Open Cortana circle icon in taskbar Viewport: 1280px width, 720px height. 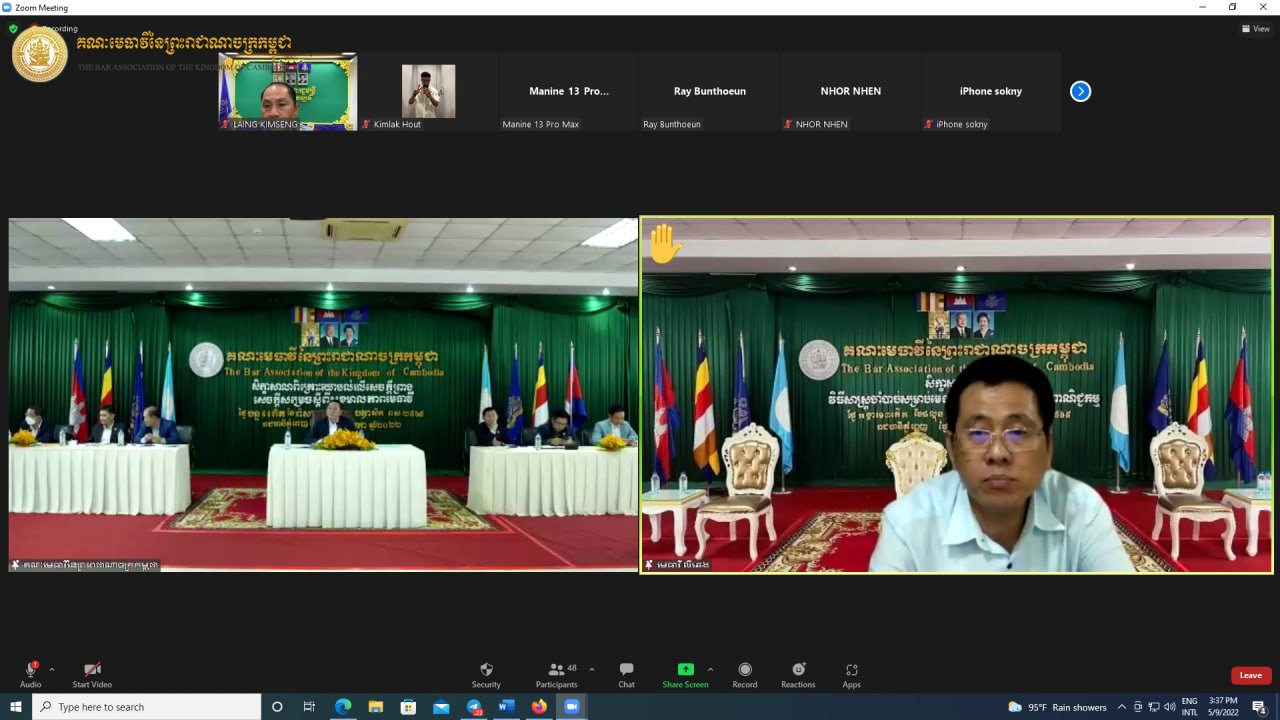pyautogui.click(x=277, y=707)
